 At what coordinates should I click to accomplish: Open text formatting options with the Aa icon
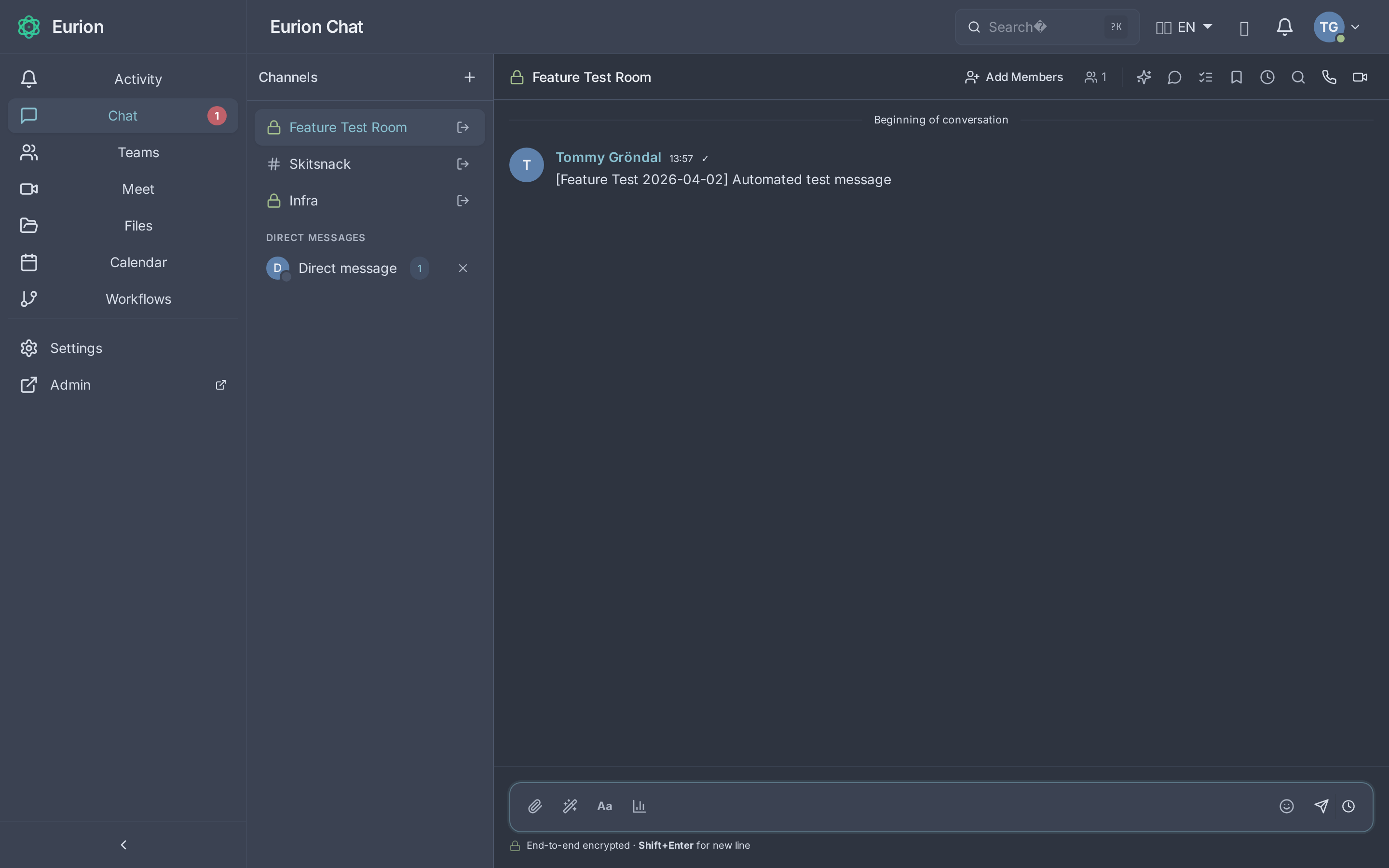click(604, 806)
